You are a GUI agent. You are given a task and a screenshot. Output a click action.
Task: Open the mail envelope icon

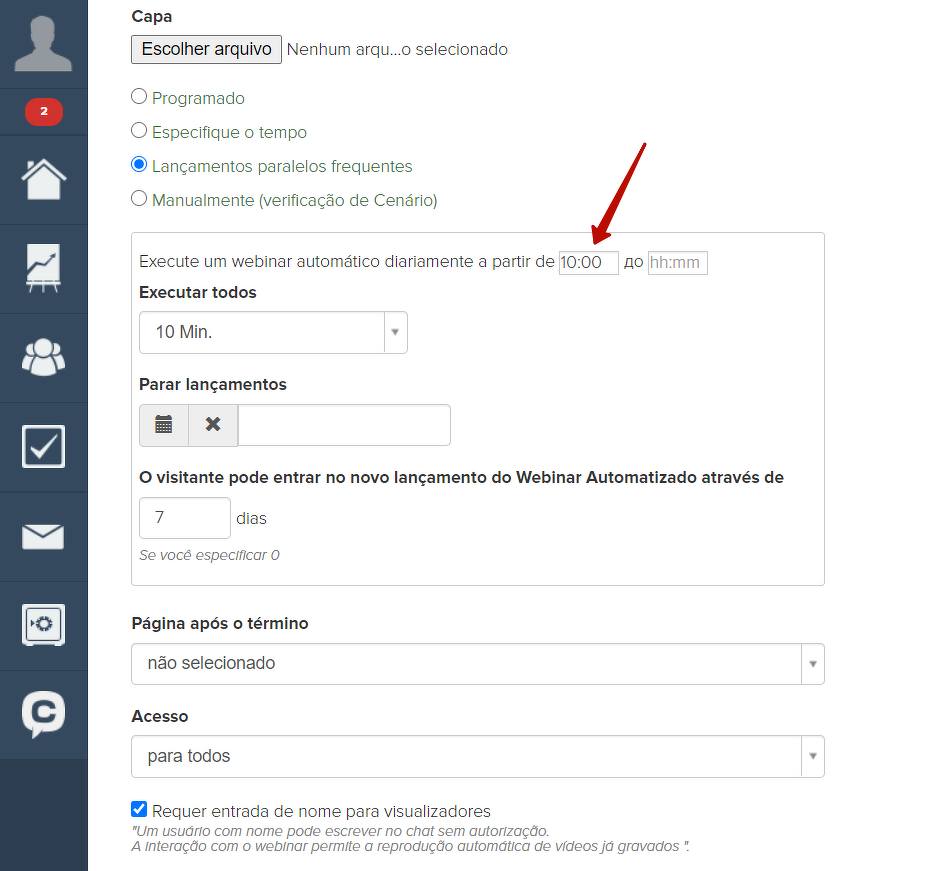click(44, 537)
